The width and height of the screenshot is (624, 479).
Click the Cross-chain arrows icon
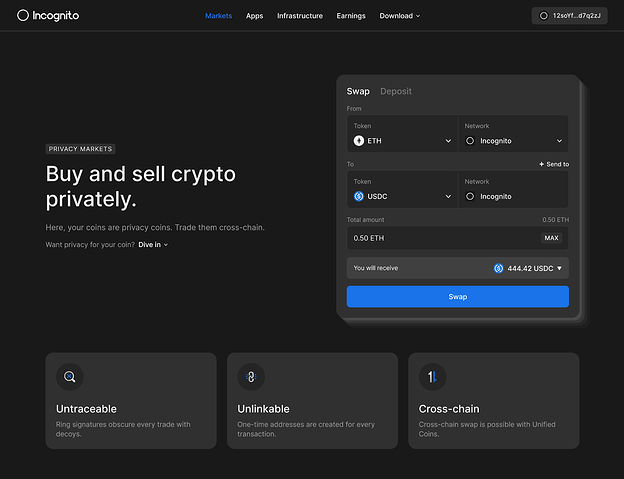pyautogui.click(x=433, y=377)
